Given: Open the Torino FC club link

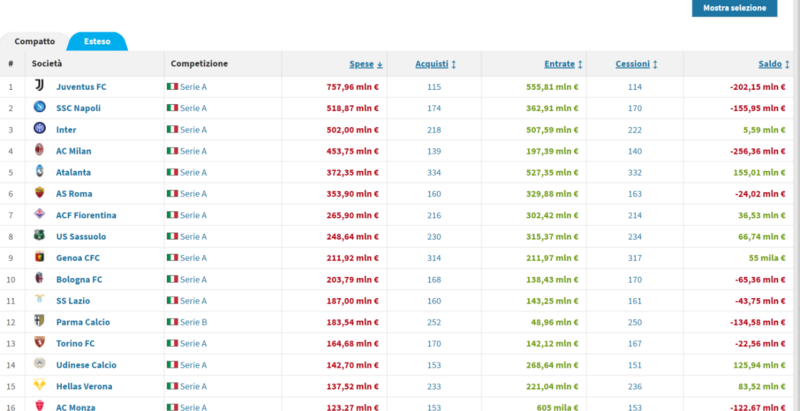Looking at the screenshot, I should (x=76, y=343).
